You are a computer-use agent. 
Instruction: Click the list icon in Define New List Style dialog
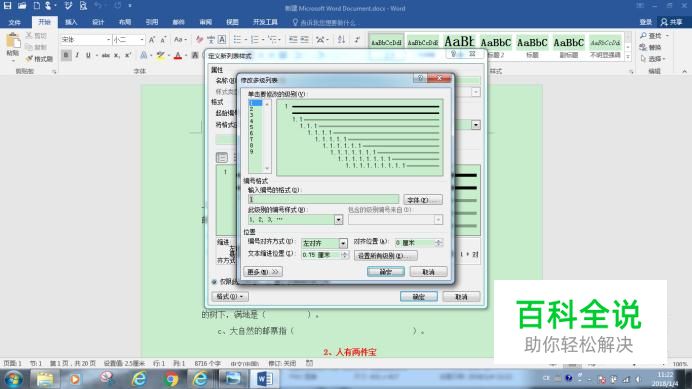point(222,158)
